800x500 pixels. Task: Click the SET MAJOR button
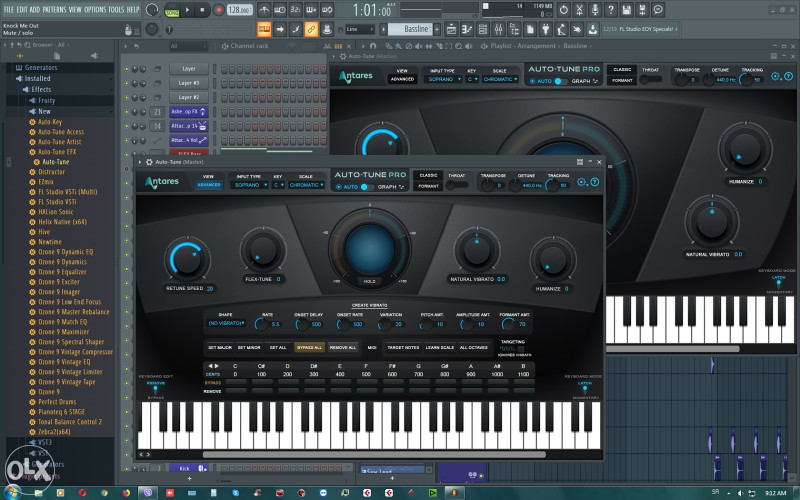(220, 347)
